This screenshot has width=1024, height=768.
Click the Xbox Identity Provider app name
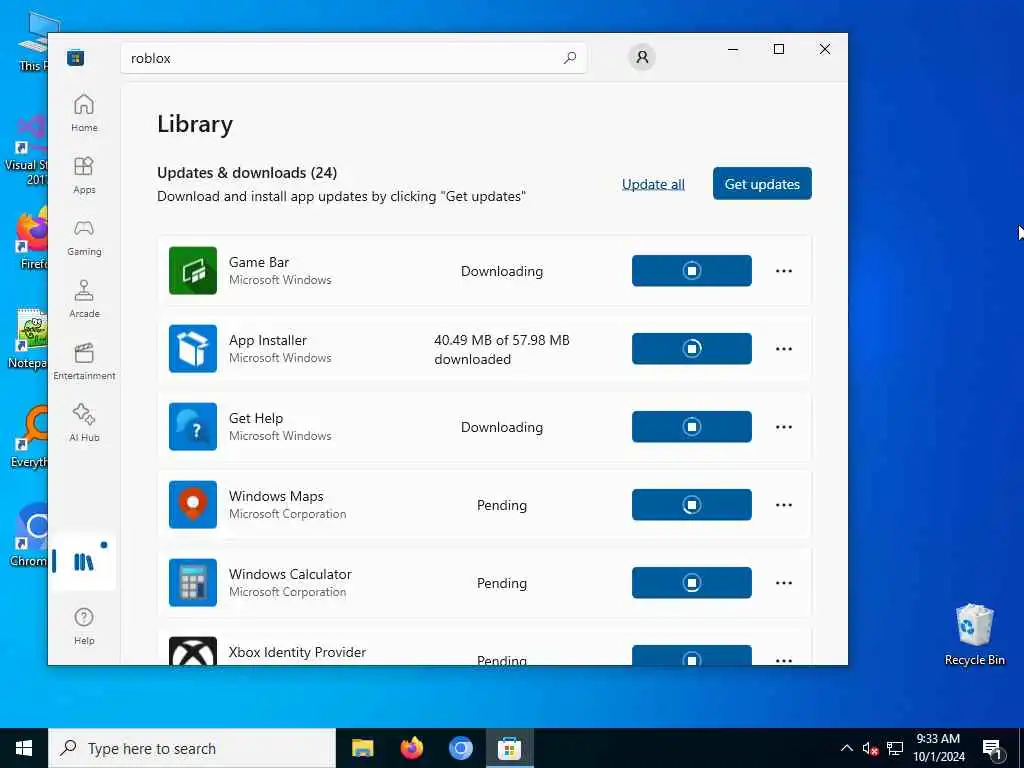click(297, 652)
